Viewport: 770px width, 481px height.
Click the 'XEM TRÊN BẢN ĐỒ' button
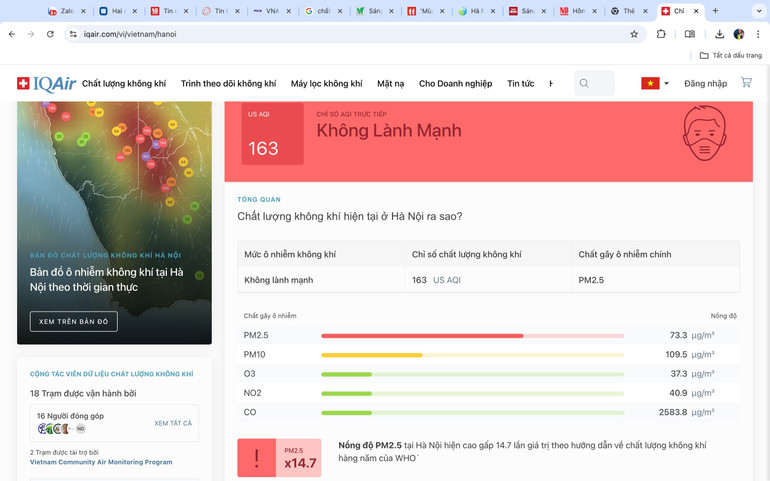click(x=73, y=322)
